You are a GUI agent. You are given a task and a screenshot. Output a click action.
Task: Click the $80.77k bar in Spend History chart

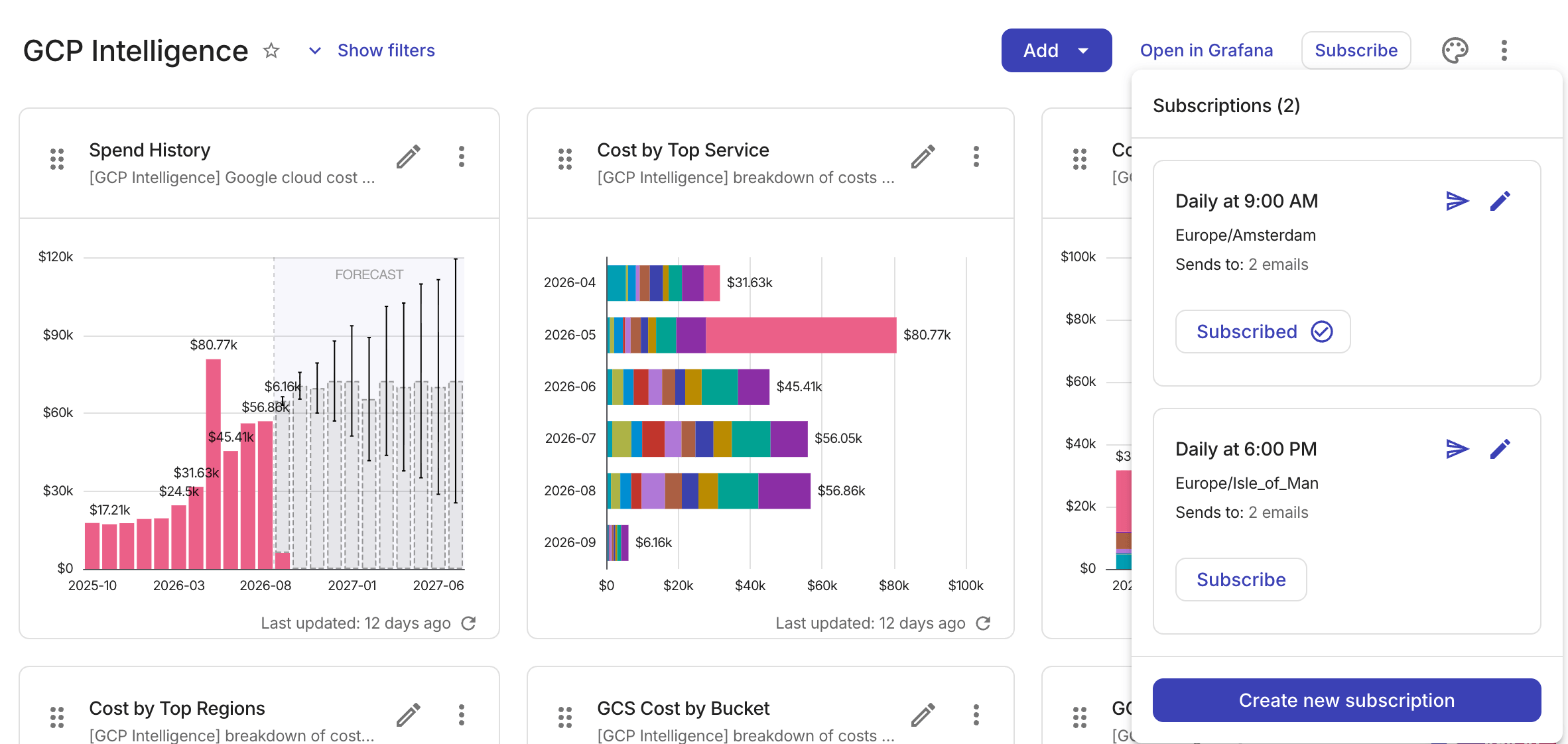click(213, 464)
